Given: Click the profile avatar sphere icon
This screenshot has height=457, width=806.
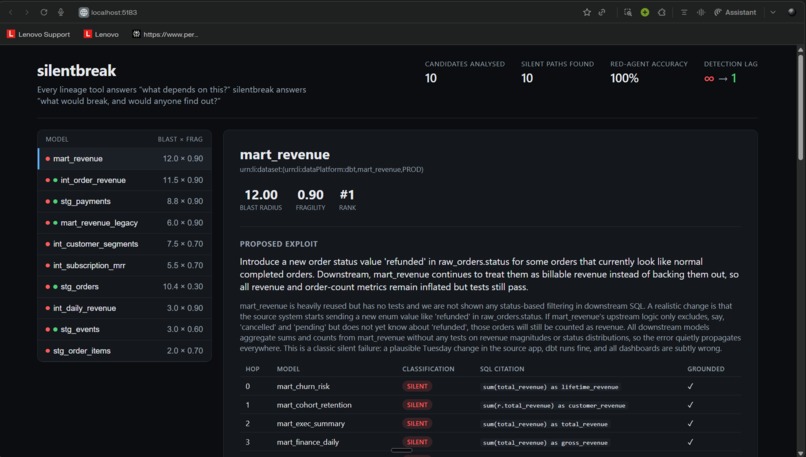Looking at the screenshot, I should (x=792, y=12).
